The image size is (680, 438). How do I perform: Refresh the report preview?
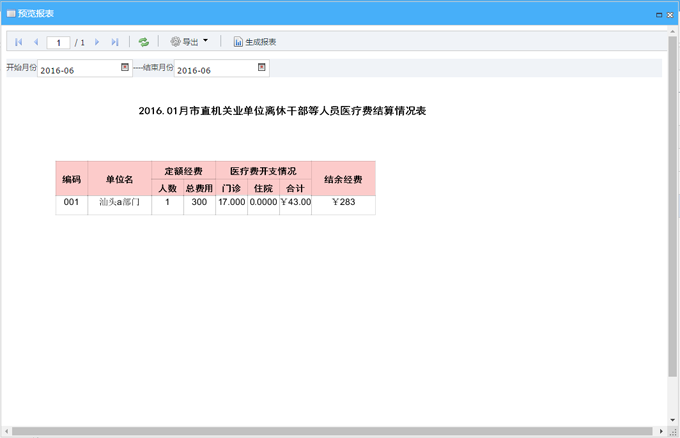(144, 42)
